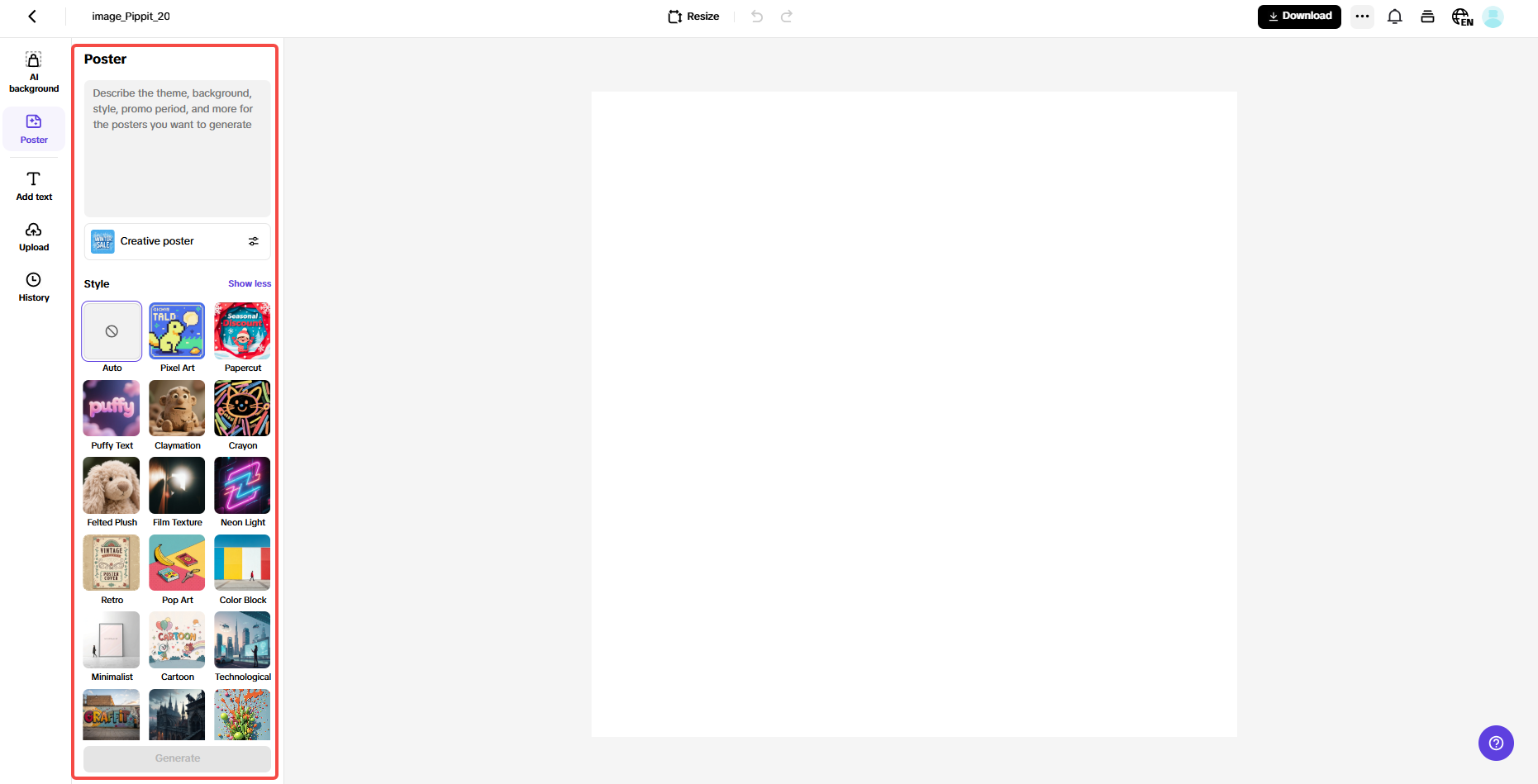Click the Generate button
Image resolution: width=1538 pixels, height=784 pixels.
(176, 758)
